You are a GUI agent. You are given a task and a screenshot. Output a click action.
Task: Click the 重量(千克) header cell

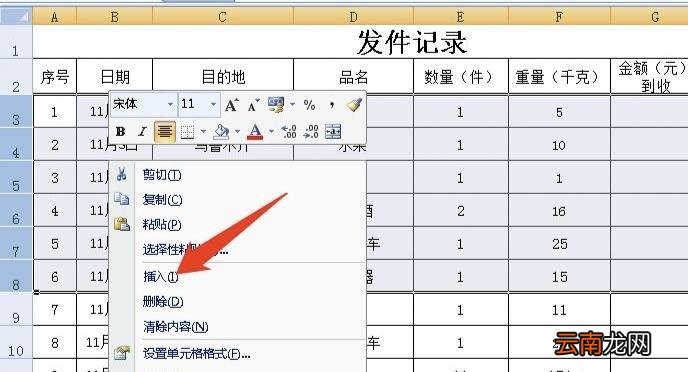559,76
